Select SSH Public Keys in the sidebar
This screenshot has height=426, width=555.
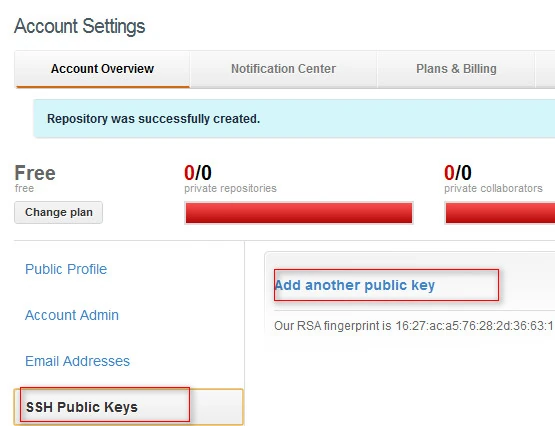82,407
